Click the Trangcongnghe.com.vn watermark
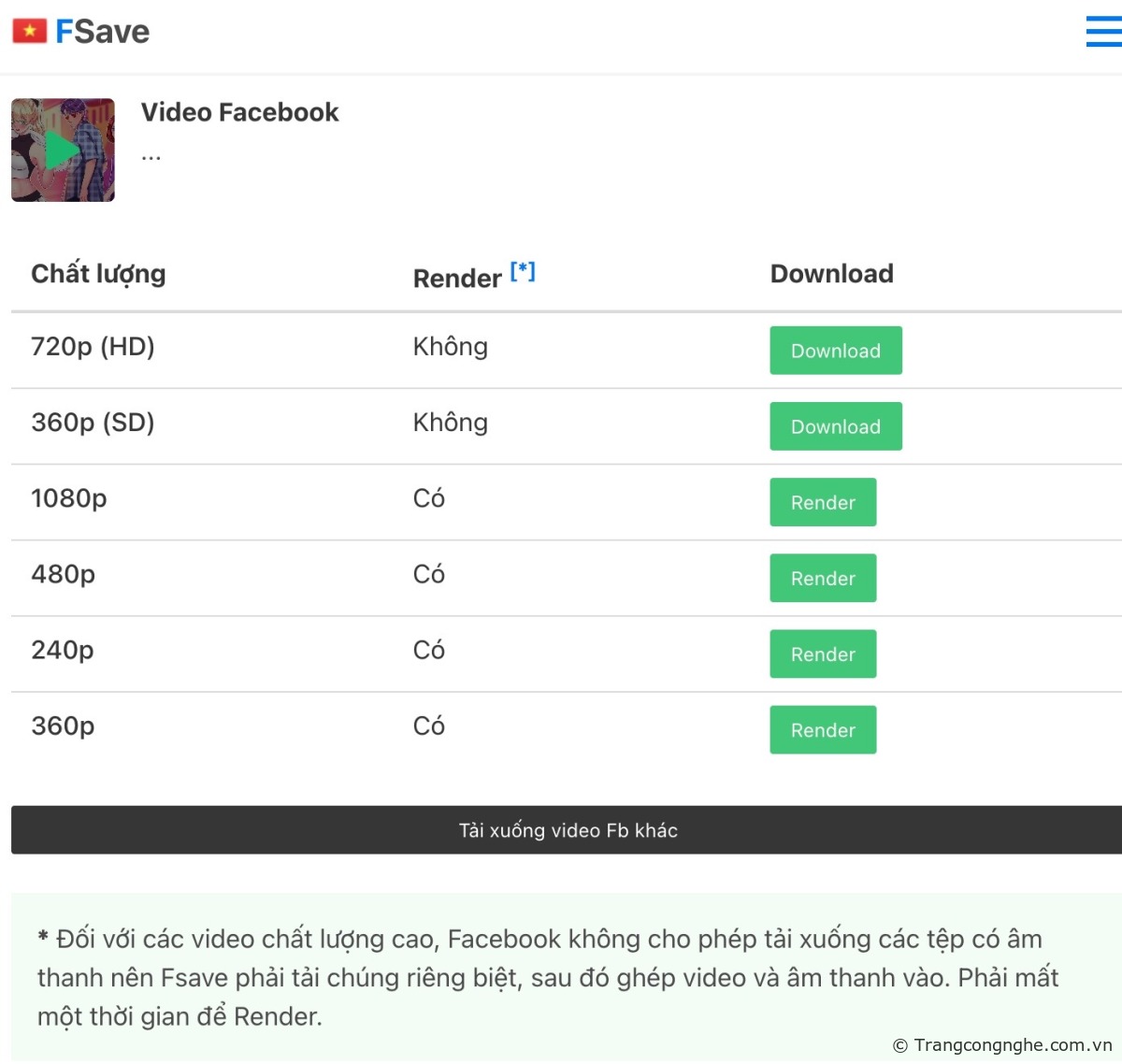This screenshot has height=1064, width=1122. tap(1002, 1045)
